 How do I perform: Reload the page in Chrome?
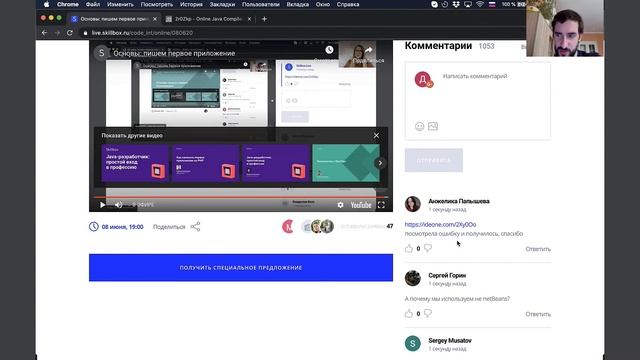[70, 33]
